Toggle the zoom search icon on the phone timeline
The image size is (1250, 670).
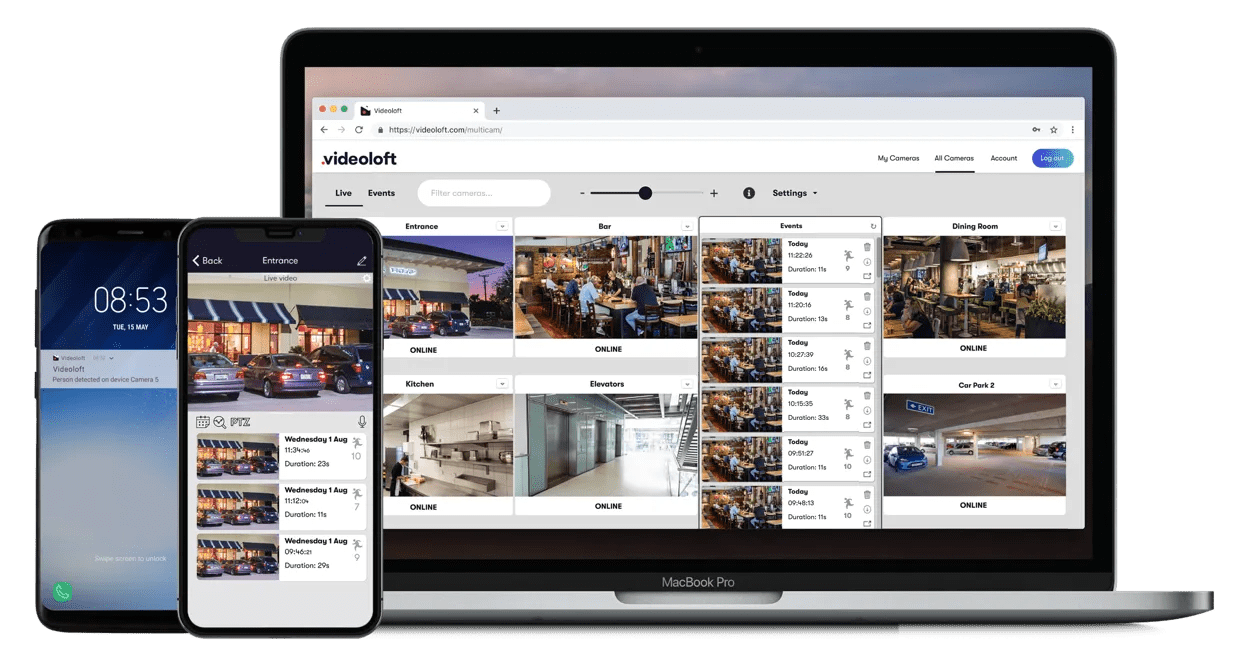219,421
